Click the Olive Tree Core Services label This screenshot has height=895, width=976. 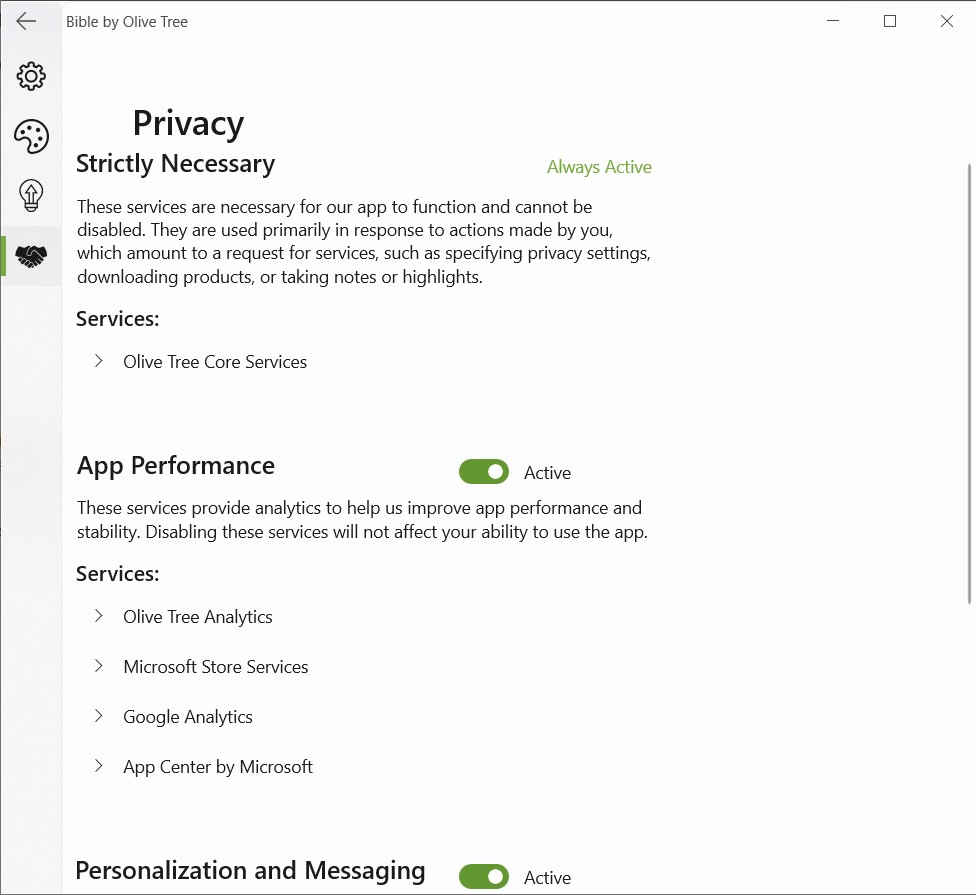click(215, 362)
